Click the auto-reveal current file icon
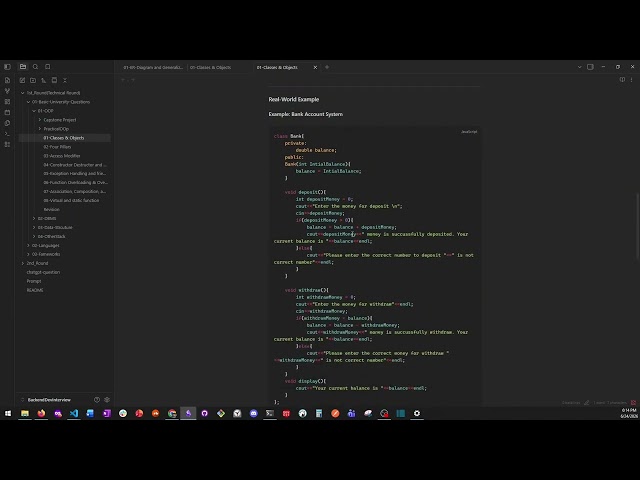The image size is (640, 480). [x=54, y=80]
